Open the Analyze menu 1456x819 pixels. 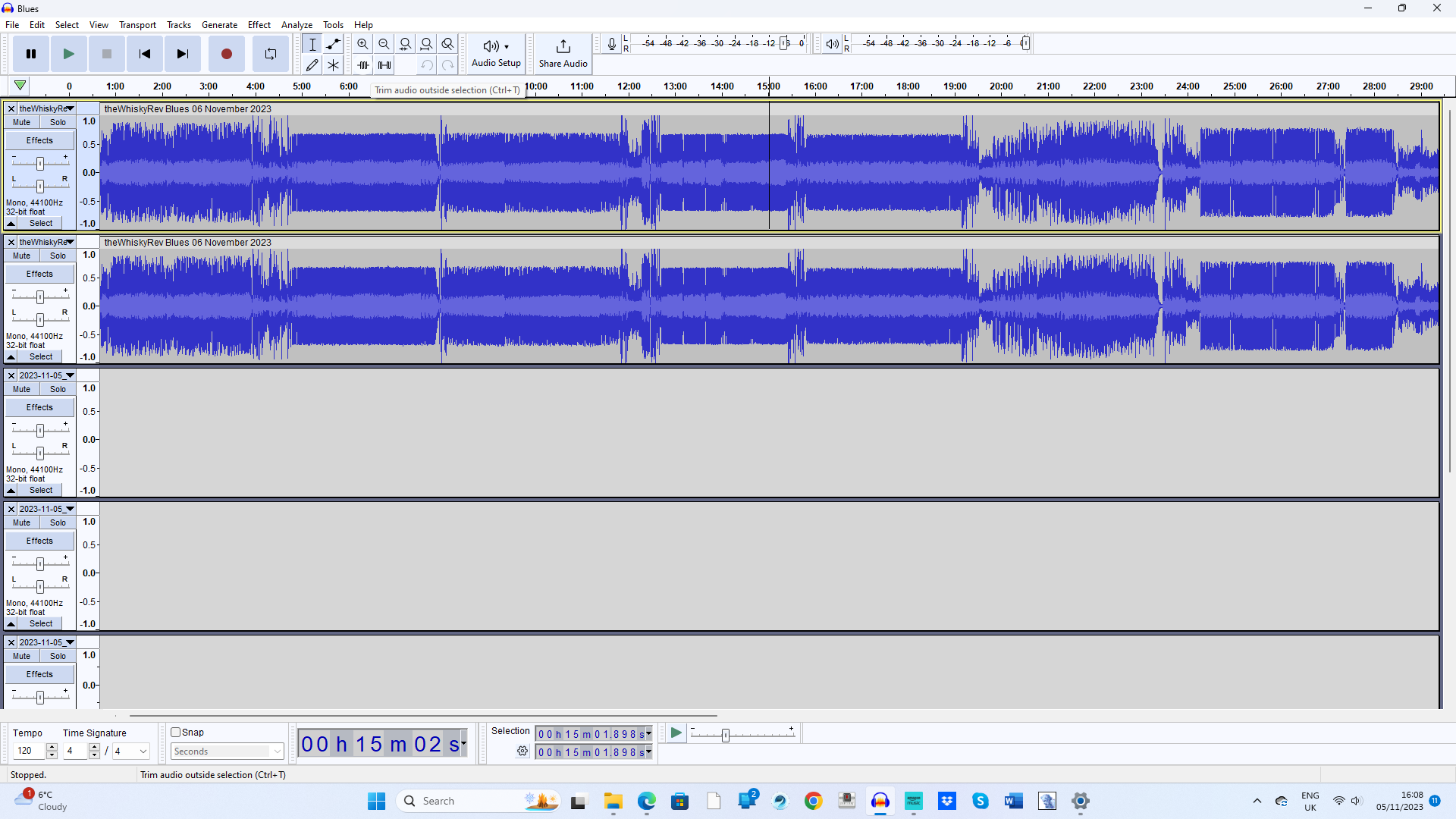tap(297, 25)
